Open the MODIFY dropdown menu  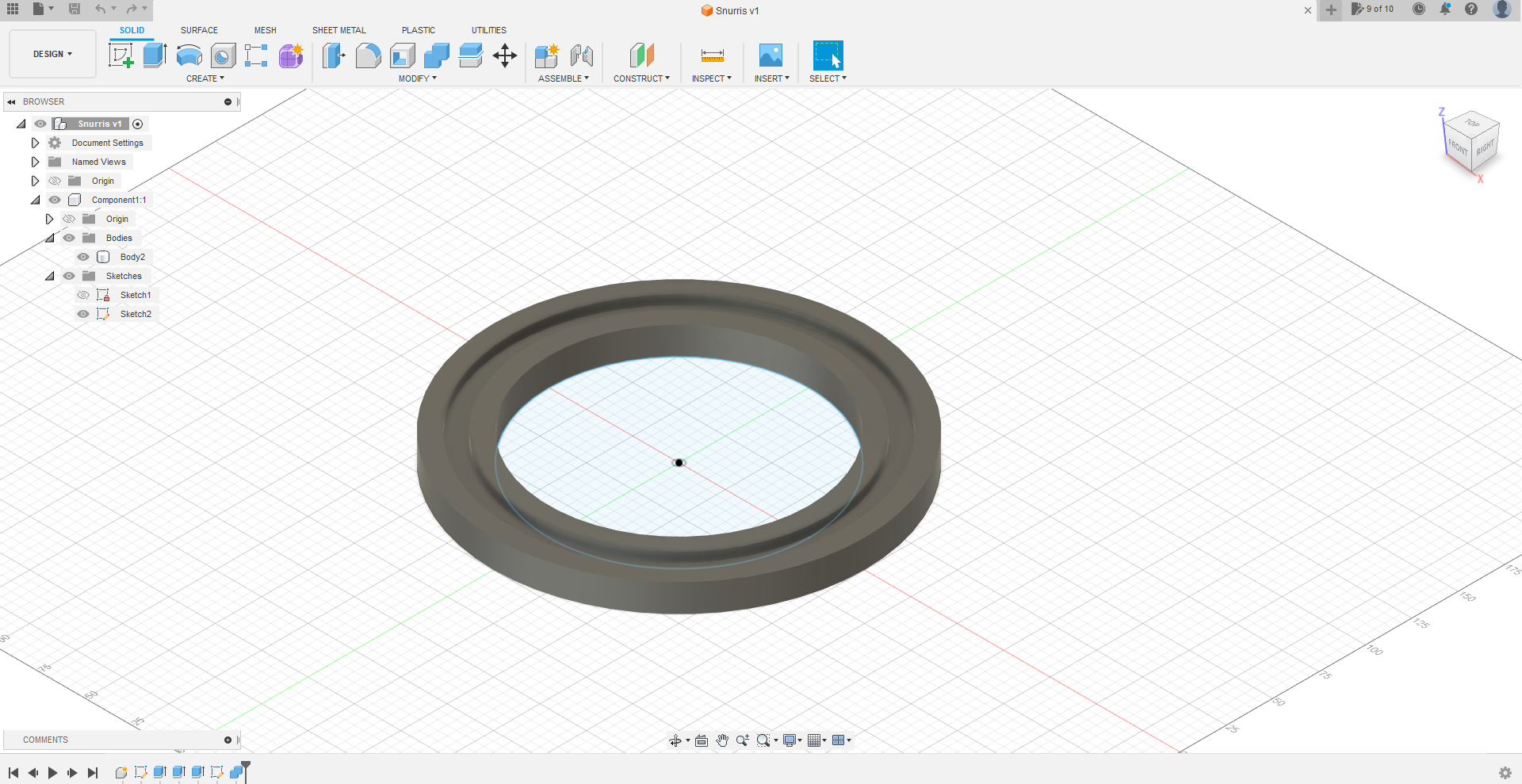click(x=418, y=78)
